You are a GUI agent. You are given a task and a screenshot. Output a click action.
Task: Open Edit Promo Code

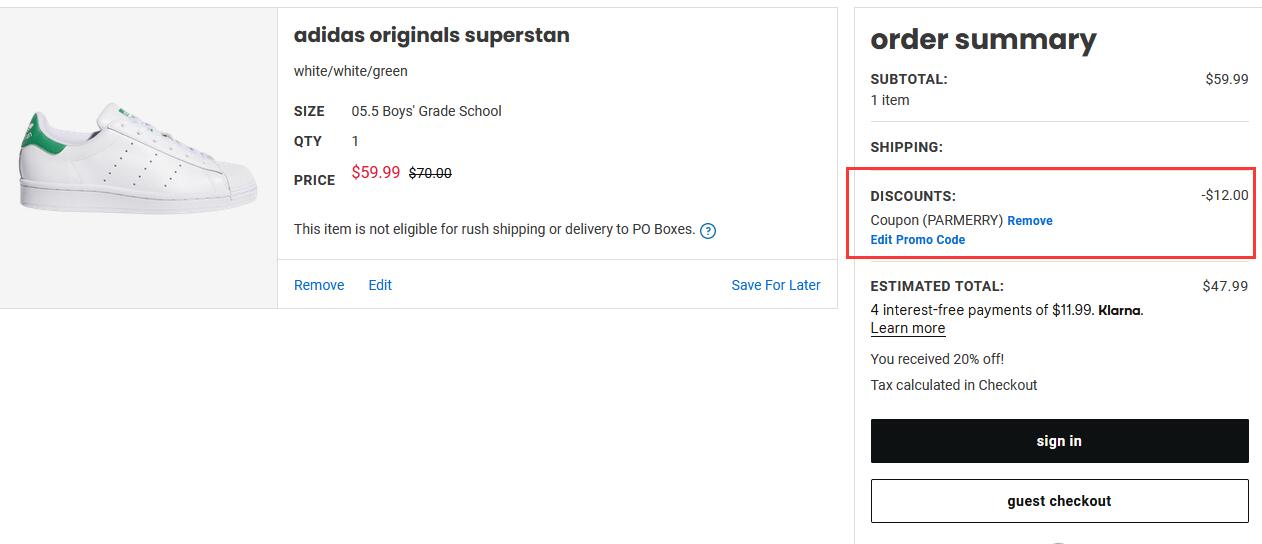[918, 240]
